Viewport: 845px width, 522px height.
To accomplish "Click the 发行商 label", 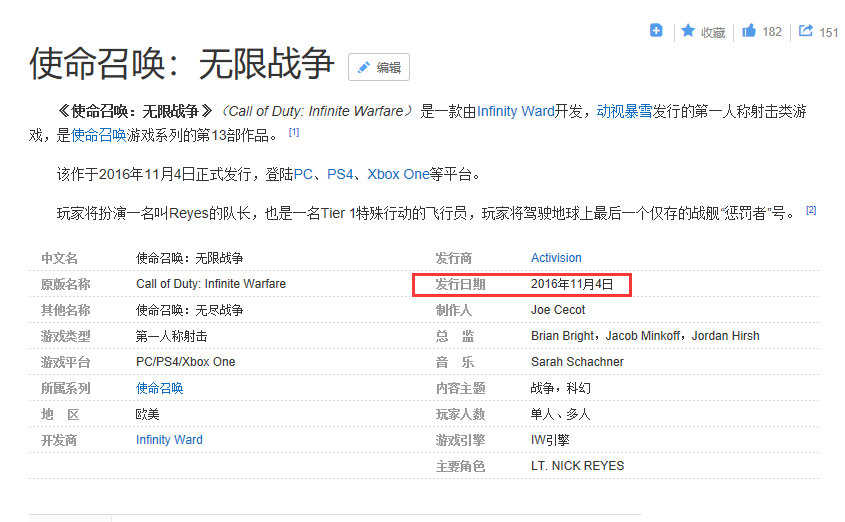I will click(454, 259).
